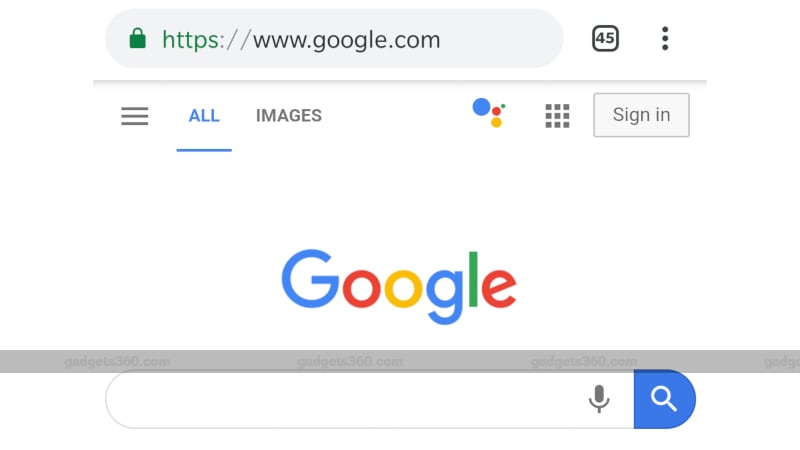Click the Sign in button

[x=641, y=115]
